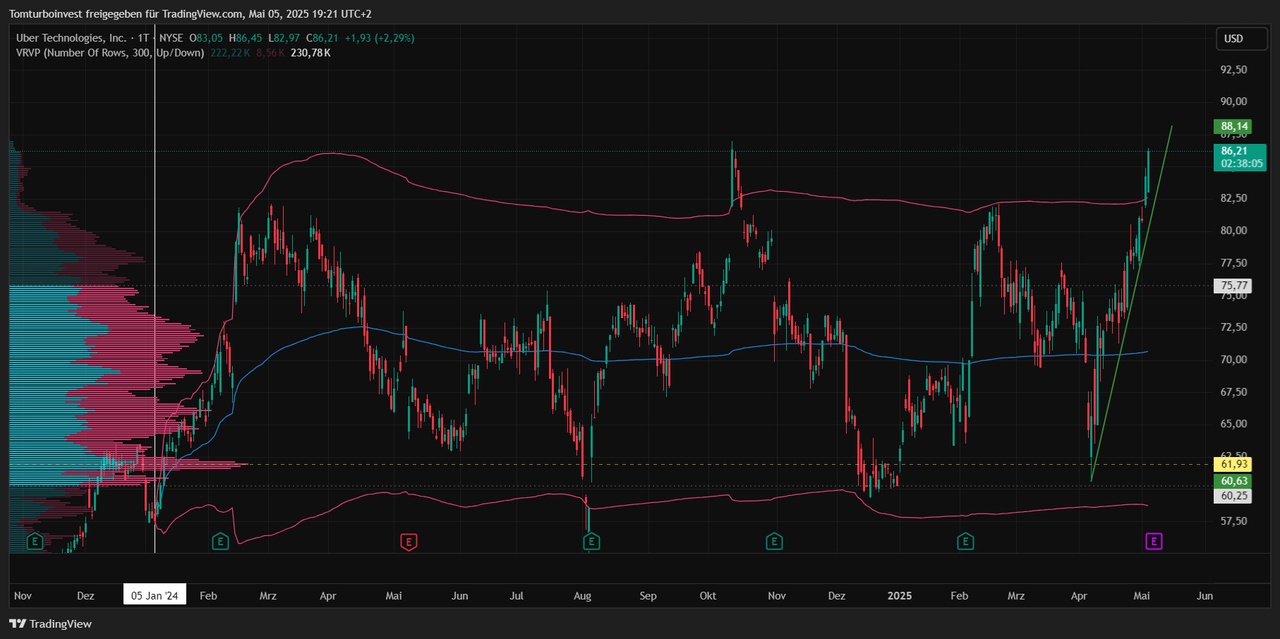Image resolution: width=1280 pixels, height=639 pixels.
Task: Click the Dez label right of 05 Jan '24
Action: [837, 595]
